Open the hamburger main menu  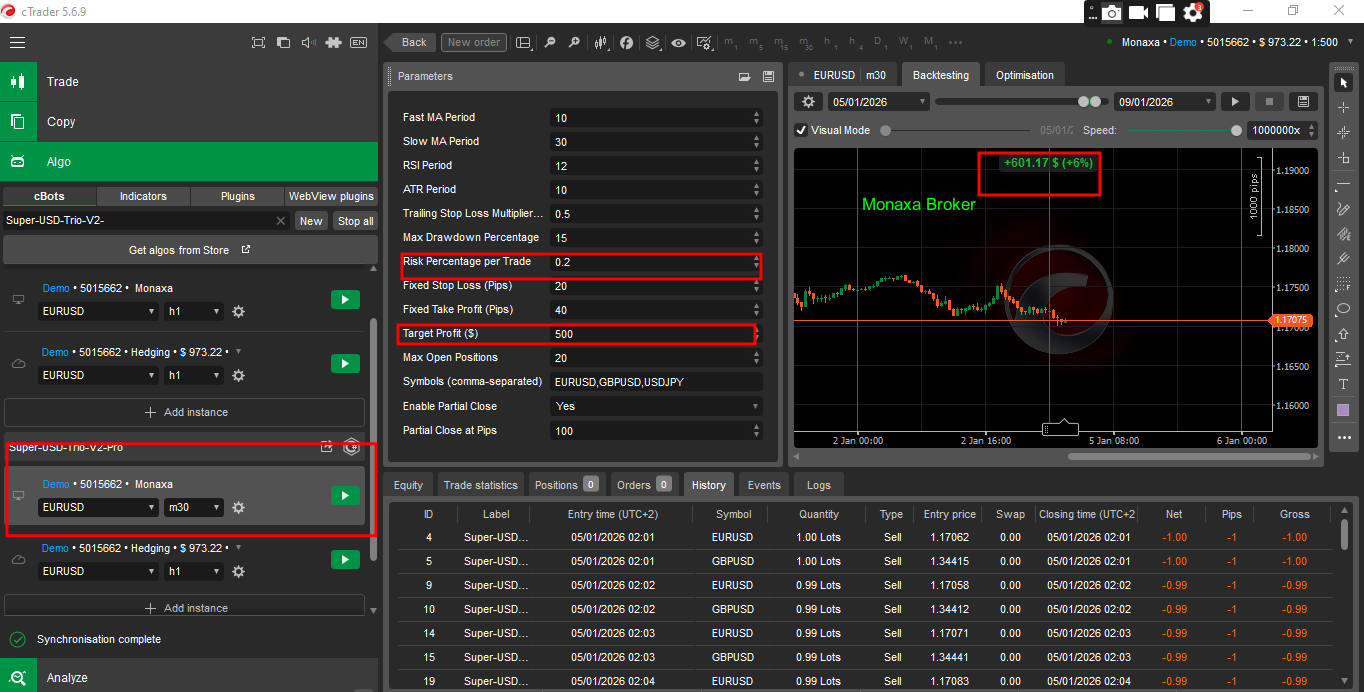pyautogui.click(x=17, y=43)
